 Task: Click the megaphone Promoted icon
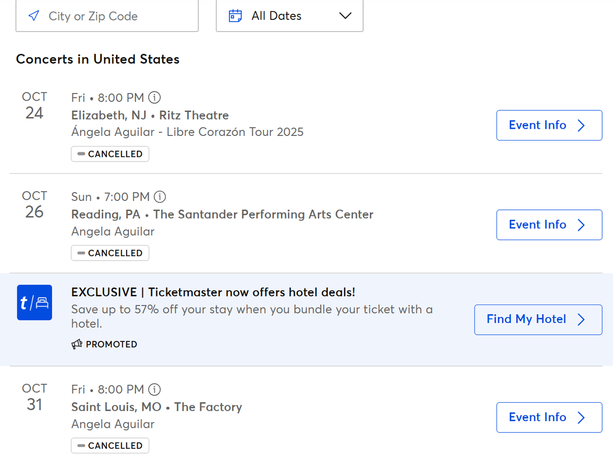click(77, 344)
